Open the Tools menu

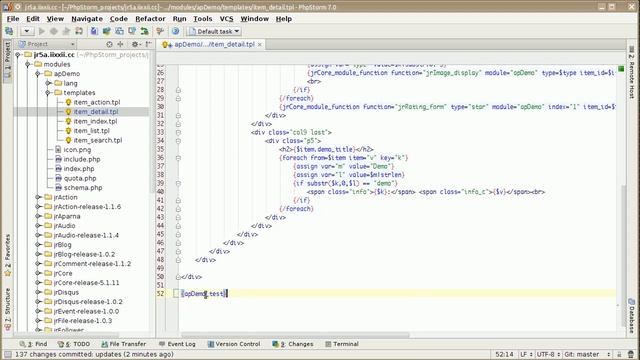point(202,19)
